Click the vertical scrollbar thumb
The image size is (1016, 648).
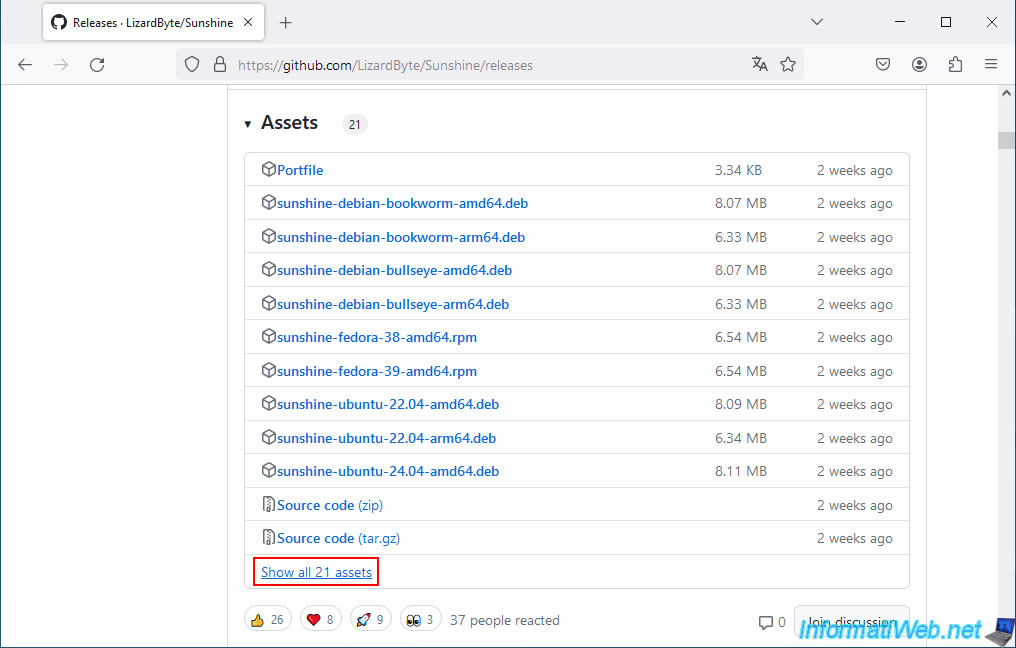(x=1006, y=140)
